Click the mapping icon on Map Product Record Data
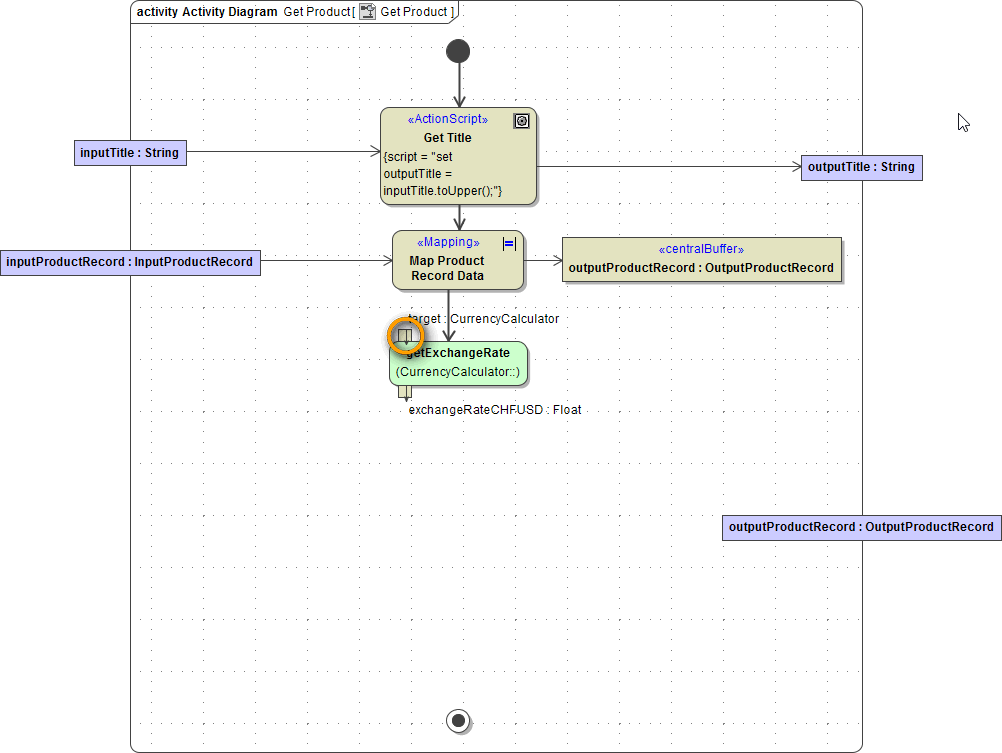 tap(509, 243)
